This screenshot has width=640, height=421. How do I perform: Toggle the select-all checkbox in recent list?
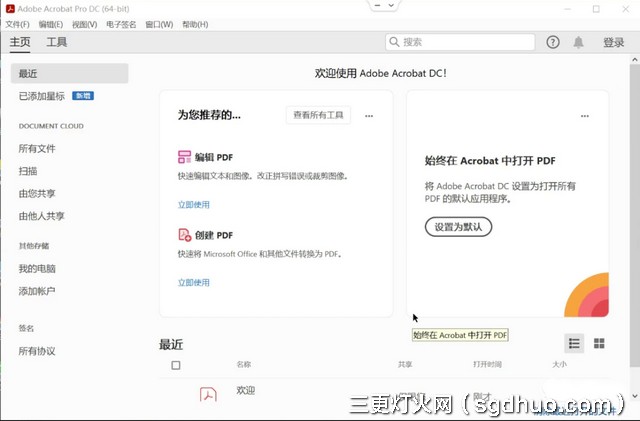[176, 365]
